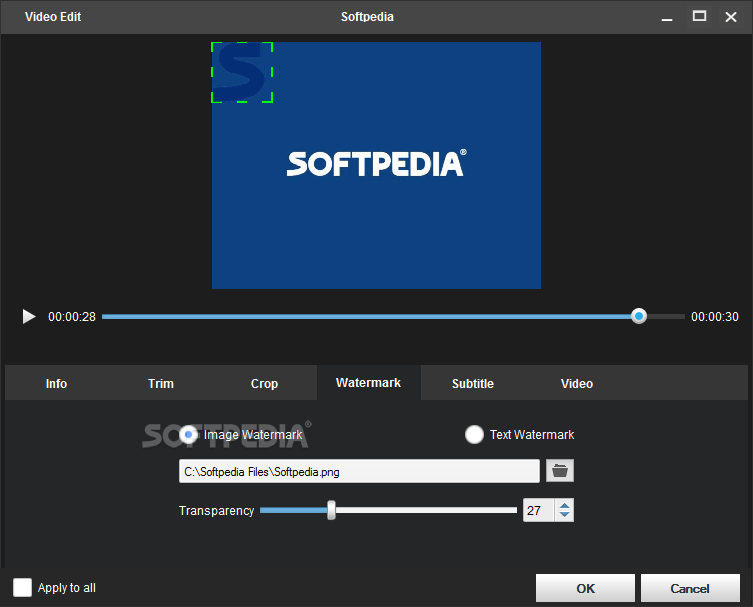Click the watermark image path field
This screenshot has width=753, height=607.
coord(359,471)
